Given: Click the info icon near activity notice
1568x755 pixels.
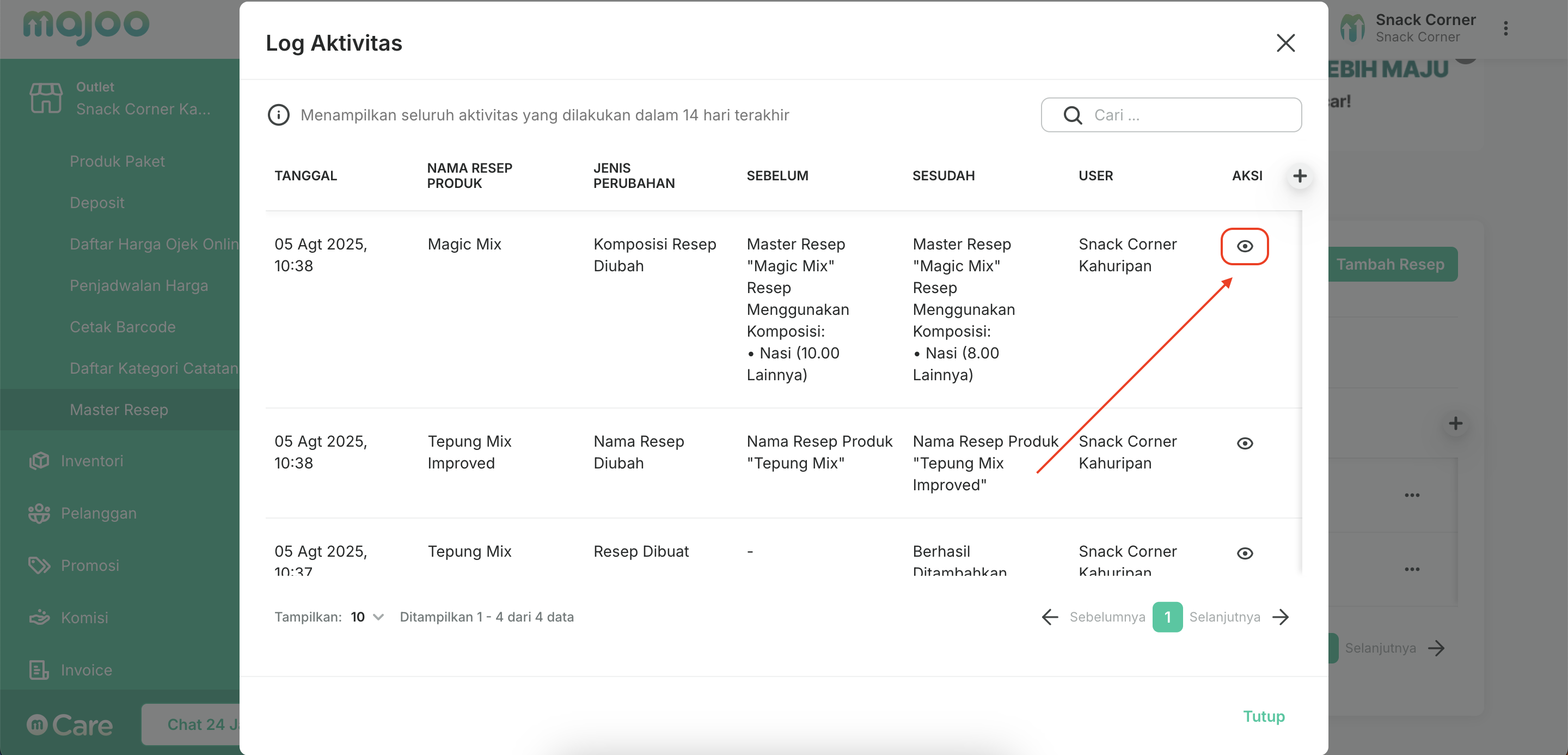Looking at the screenshot, I should [279, 115].
